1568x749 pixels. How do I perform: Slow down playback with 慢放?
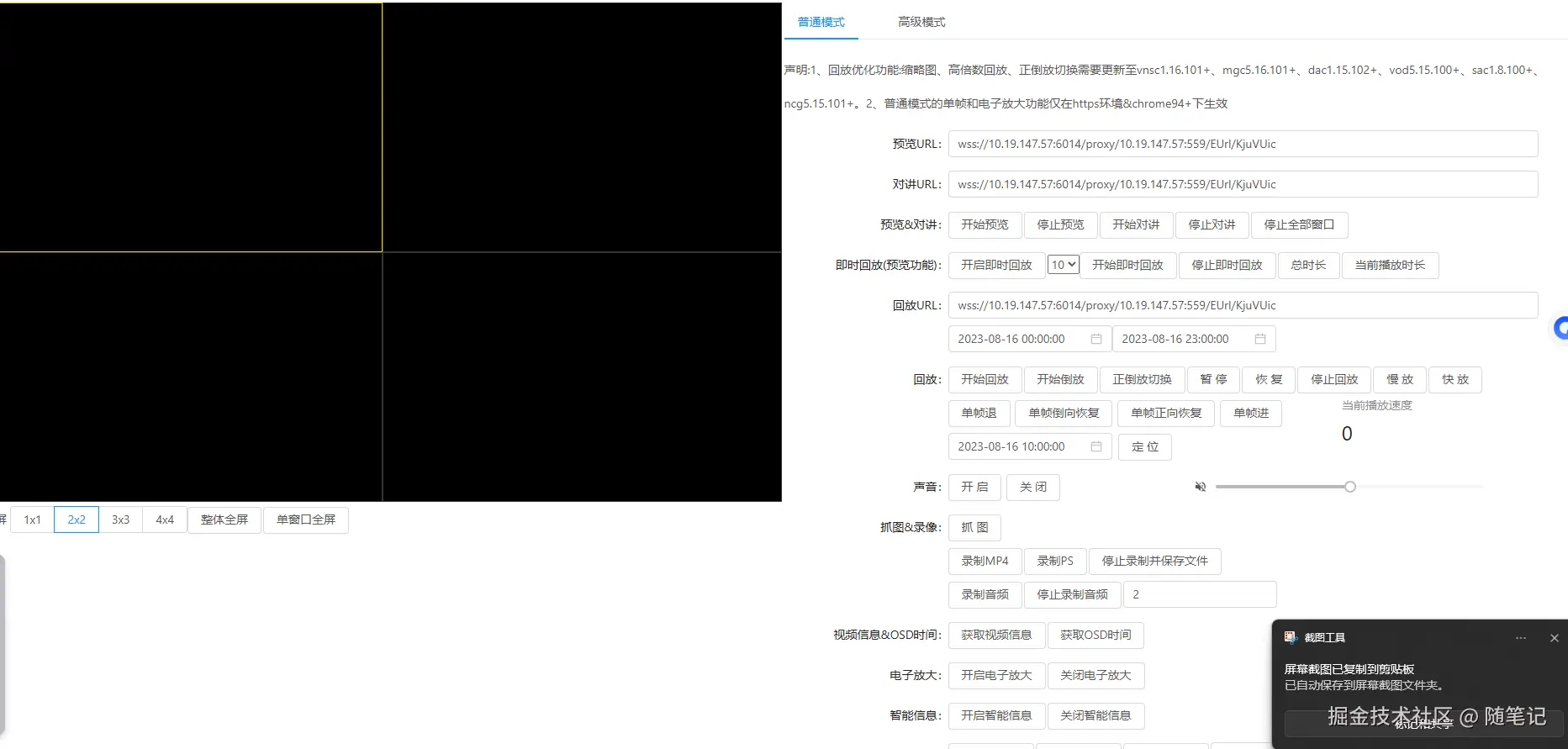1401,379
